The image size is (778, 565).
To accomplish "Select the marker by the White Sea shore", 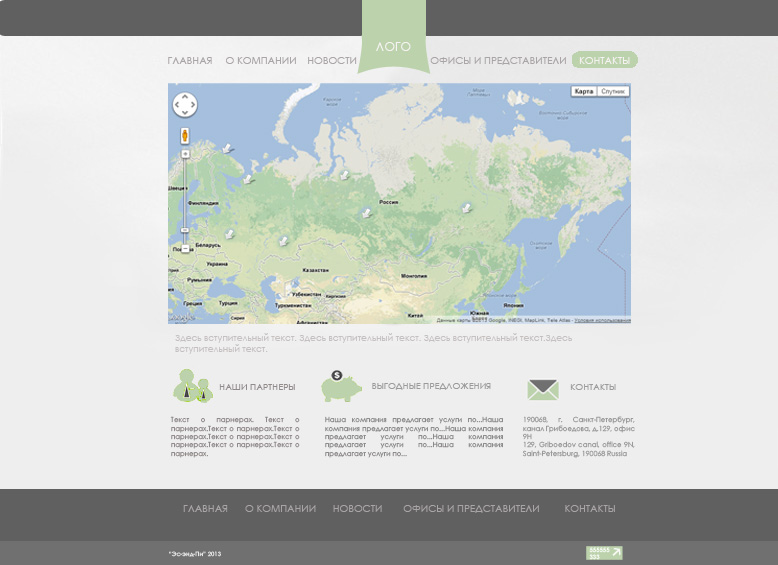I will pyautogui.click(x=247, y=180).
